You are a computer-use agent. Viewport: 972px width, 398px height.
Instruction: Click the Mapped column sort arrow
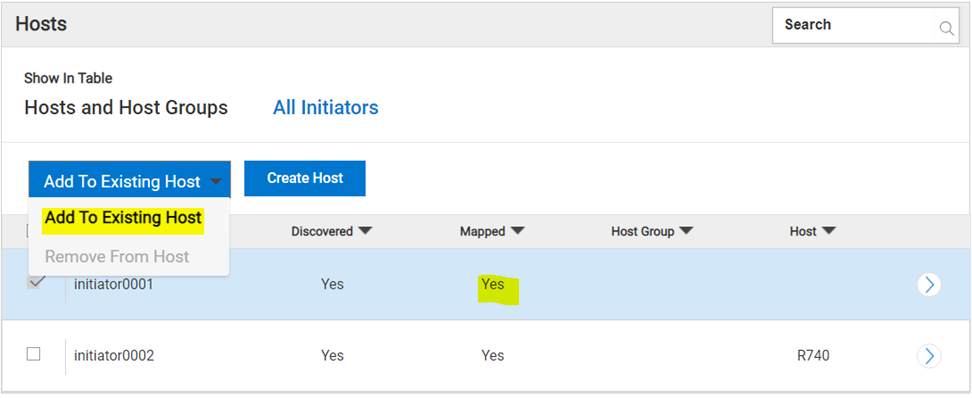517,231
